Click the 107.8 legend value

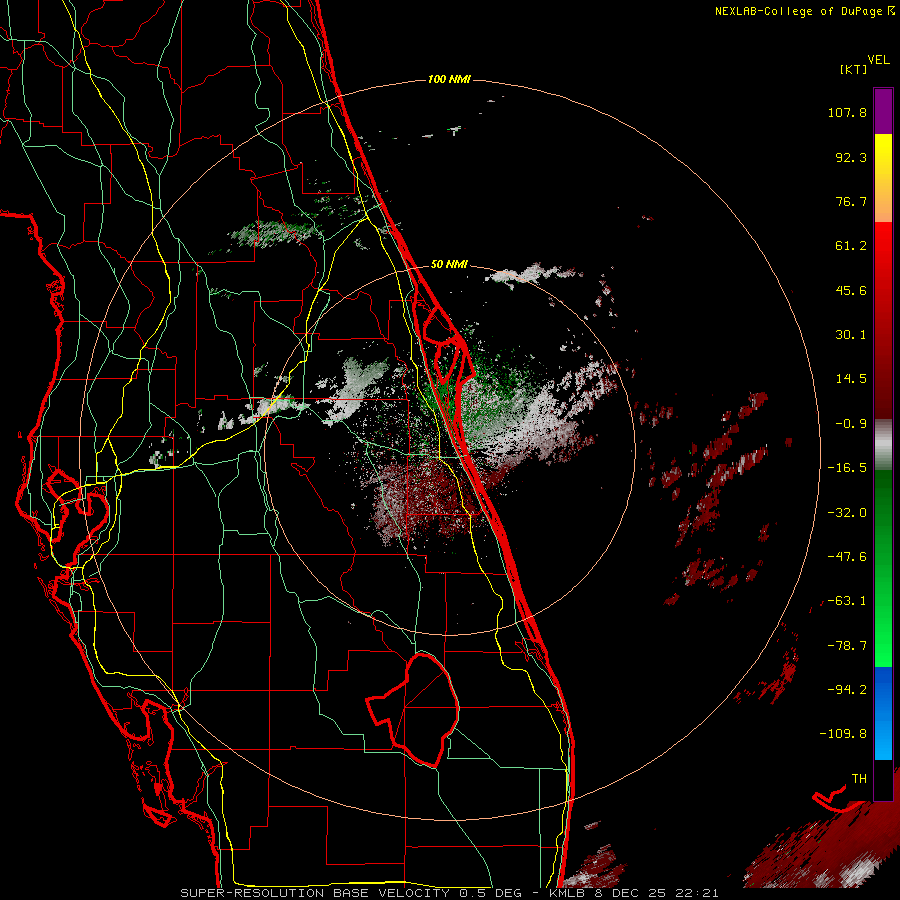tap(847, 112)
